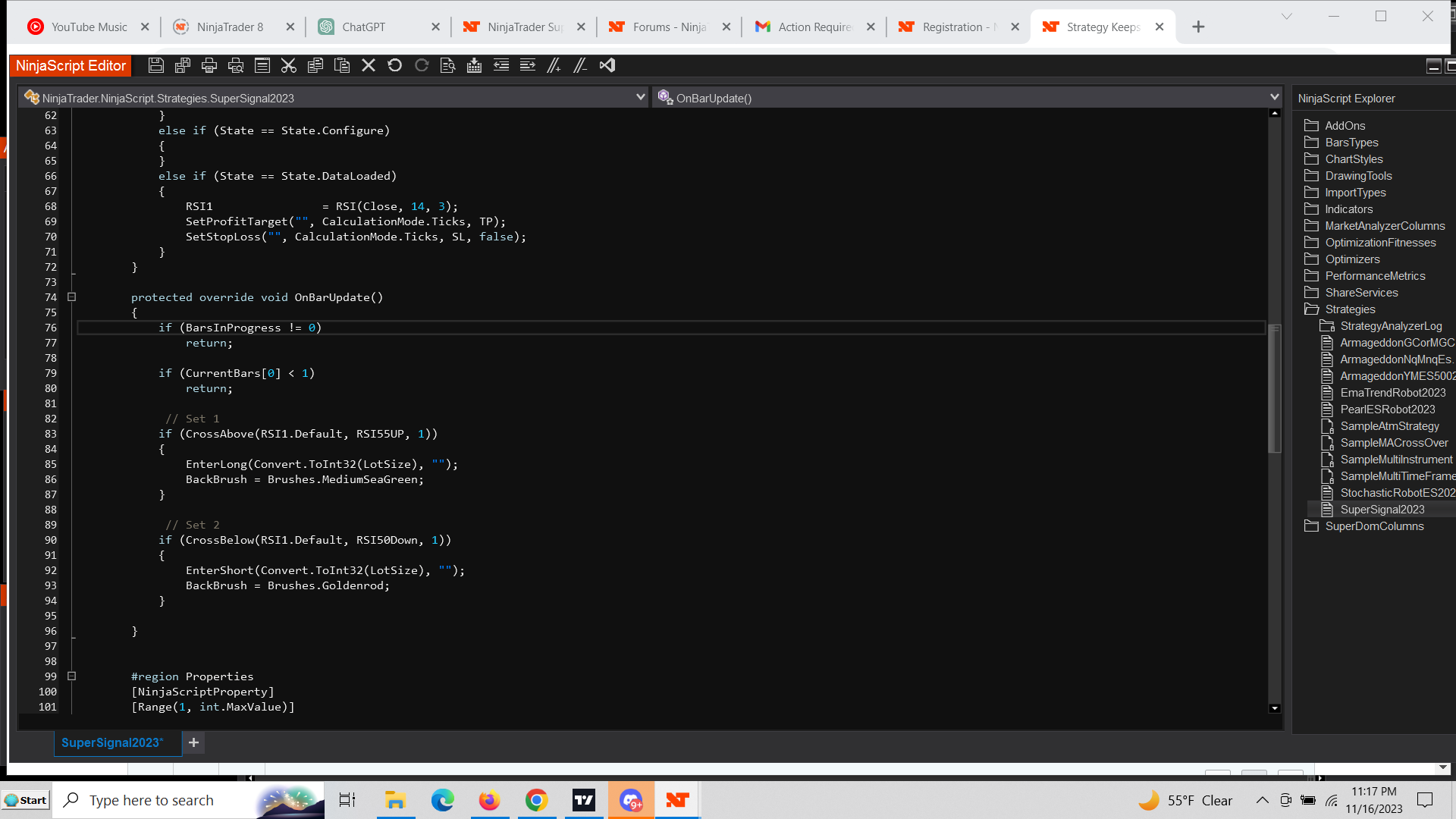Click the Find in file icon

click(x=447, y=65)
